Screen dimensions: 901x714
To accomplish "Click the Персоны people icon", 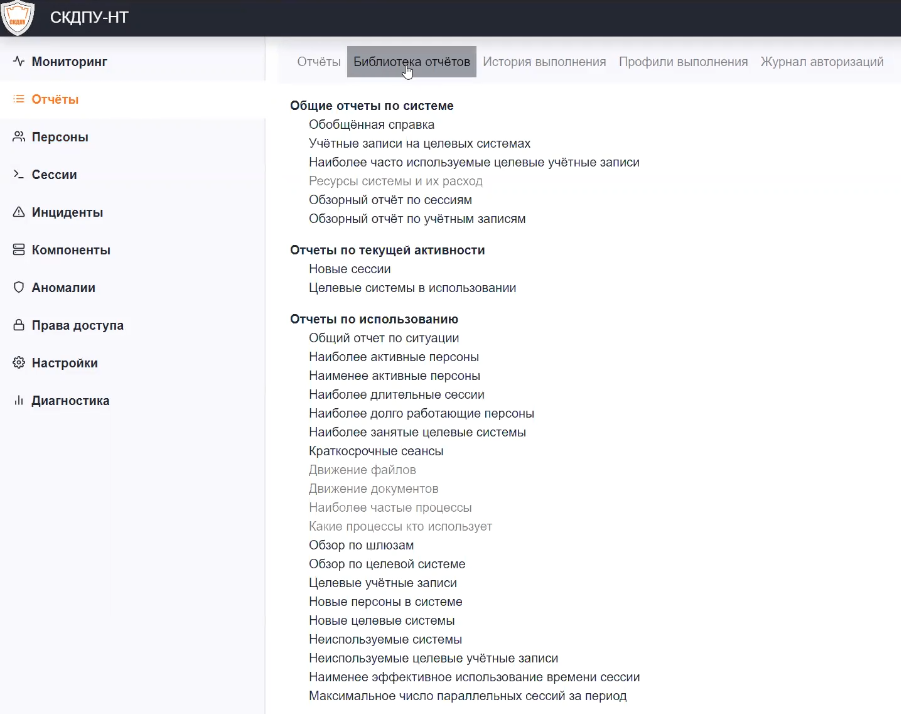I will [x=18, y=137].
